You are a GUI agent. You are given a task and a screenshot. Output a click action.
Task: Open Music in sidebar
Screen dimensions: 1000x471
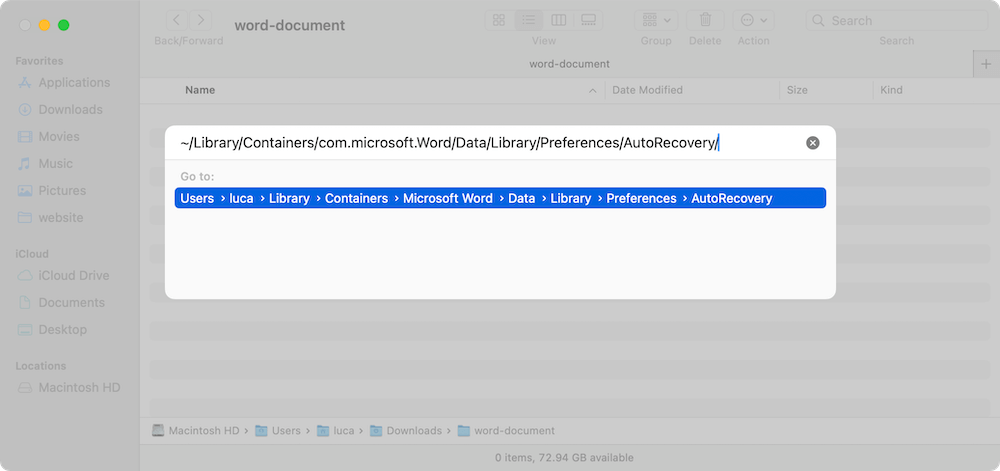pyautogui.click(x=55, y=164)
